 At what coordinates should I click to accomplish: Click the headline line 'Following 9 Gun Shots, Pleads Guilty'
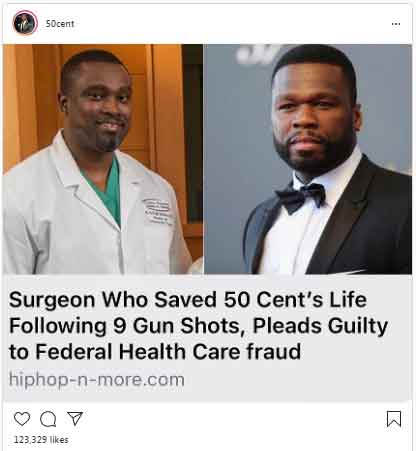tap(198, 326)
